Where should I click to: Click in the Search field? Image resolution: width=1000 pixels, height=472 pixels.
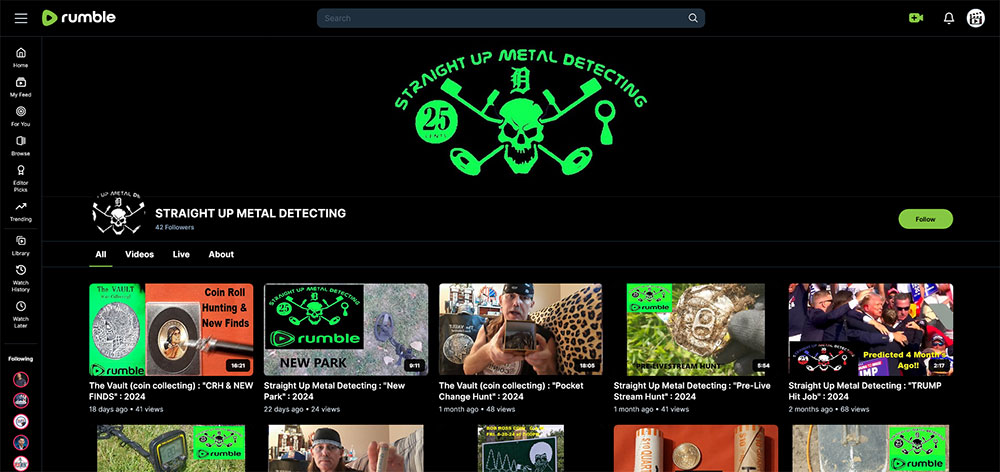tap(510, 18)
